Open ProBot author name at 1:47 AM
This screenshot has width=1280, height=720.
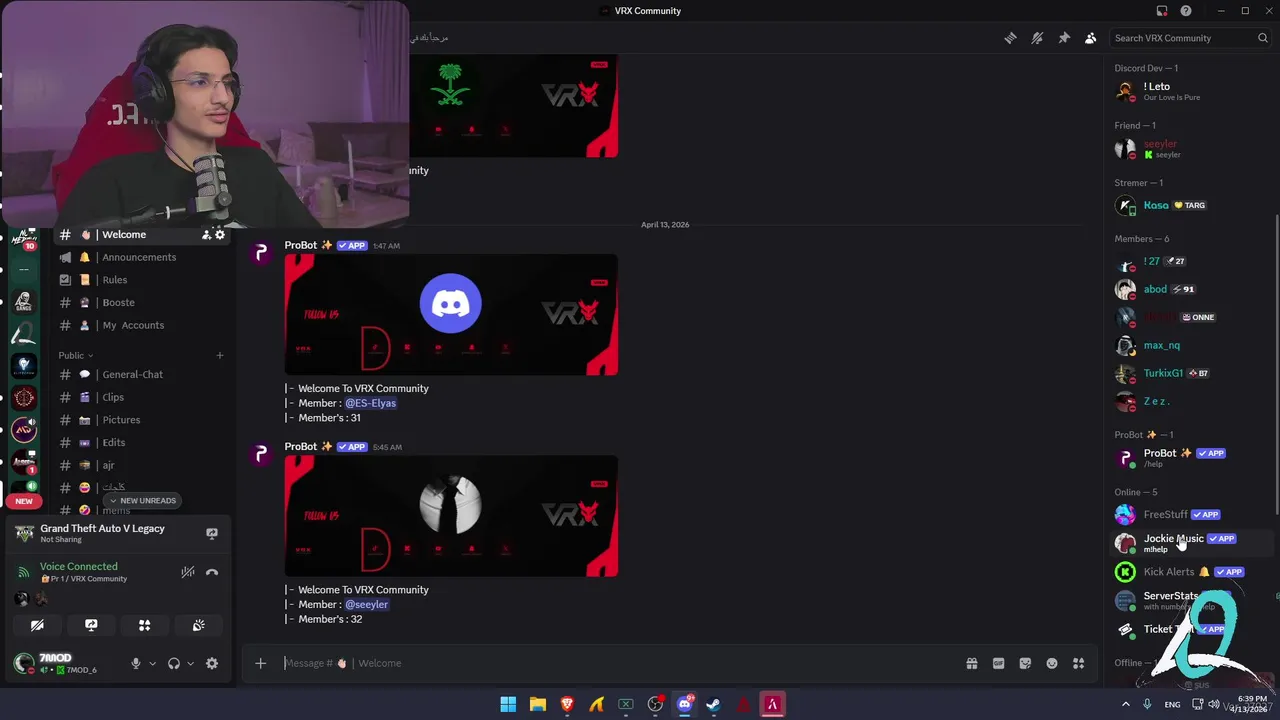coord(300,245)
